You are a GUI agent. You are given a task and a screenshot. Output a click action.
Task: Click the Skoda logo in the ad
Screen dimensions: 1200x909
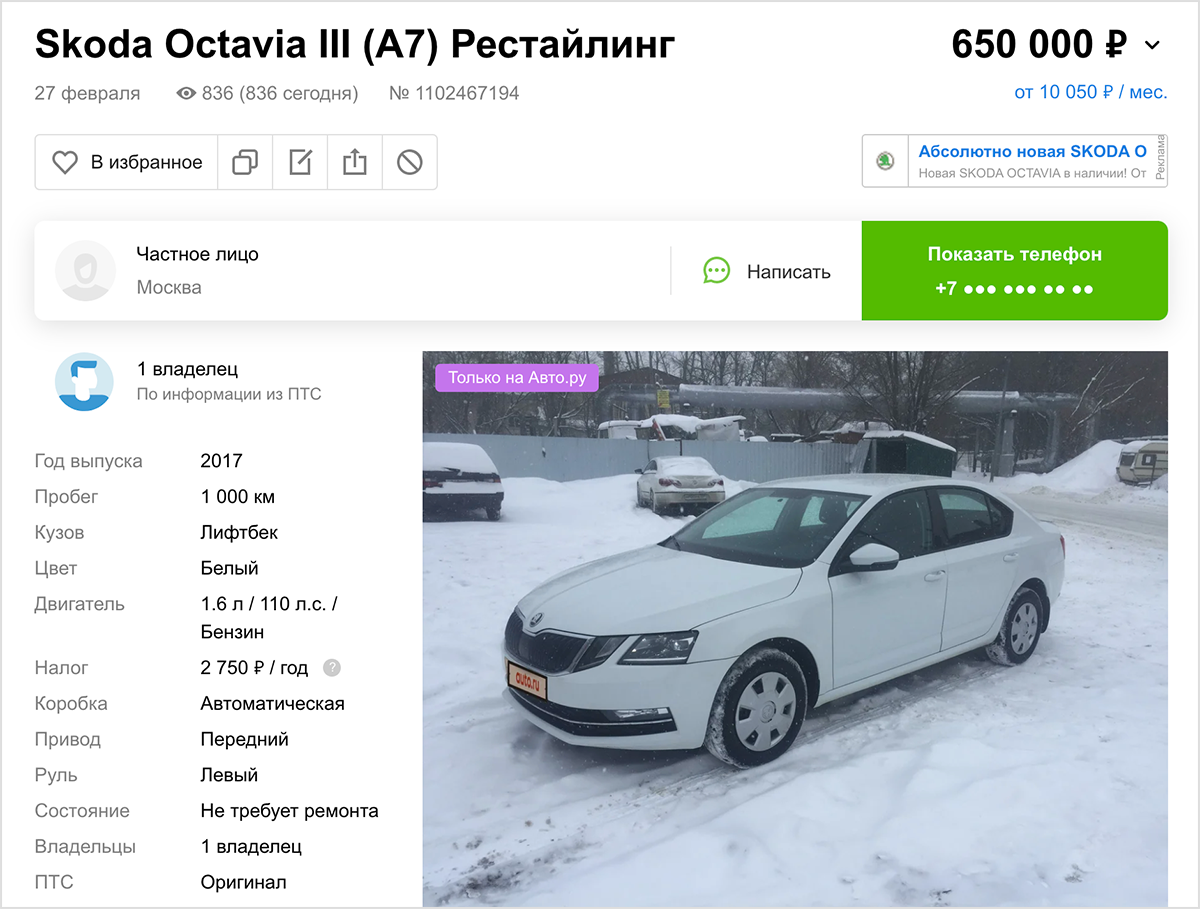coord(885,162)
